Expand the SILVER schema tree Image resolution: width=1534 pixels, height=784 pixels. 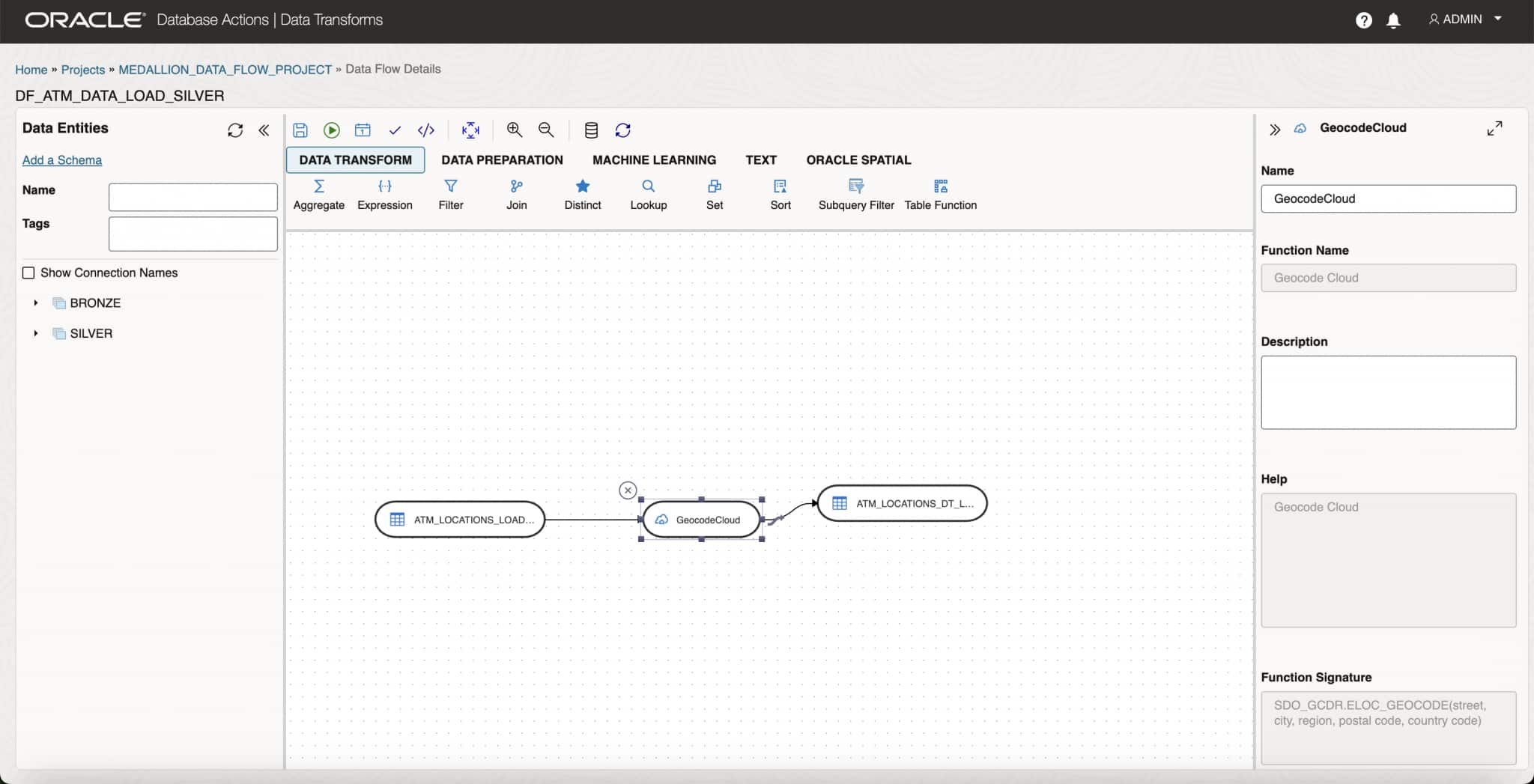[x=35, y=333]
